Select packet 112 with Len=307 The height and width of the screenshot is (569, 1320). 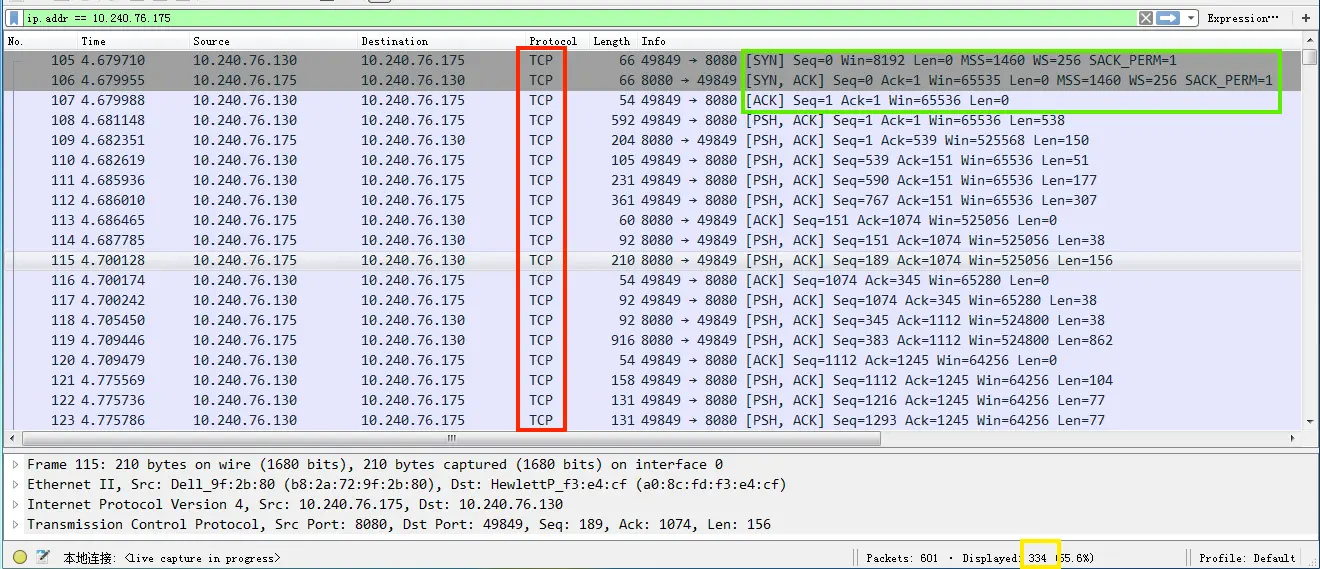(653, 200)
